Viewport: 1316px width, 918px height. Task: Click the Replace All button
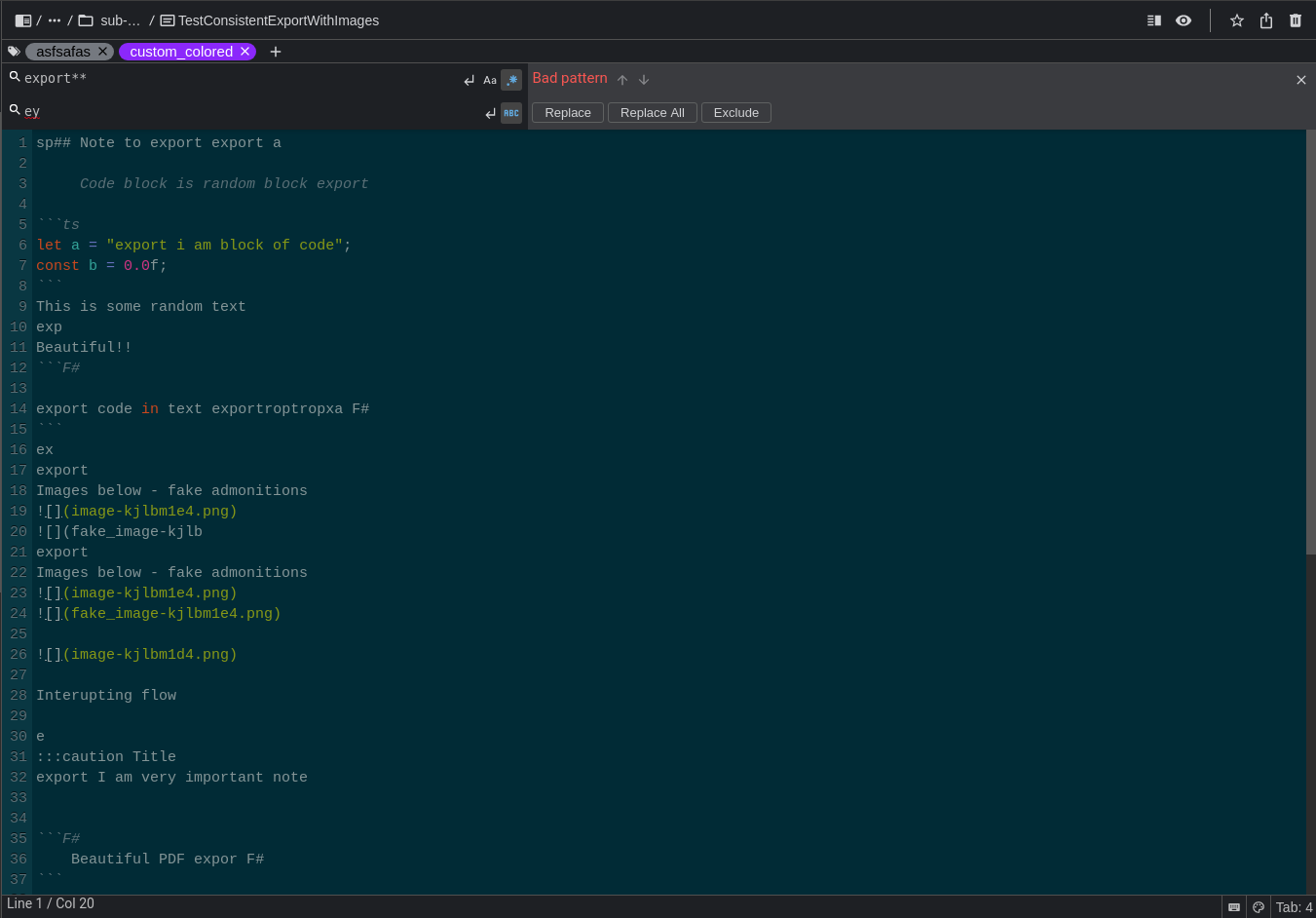[x=653, y=113]
